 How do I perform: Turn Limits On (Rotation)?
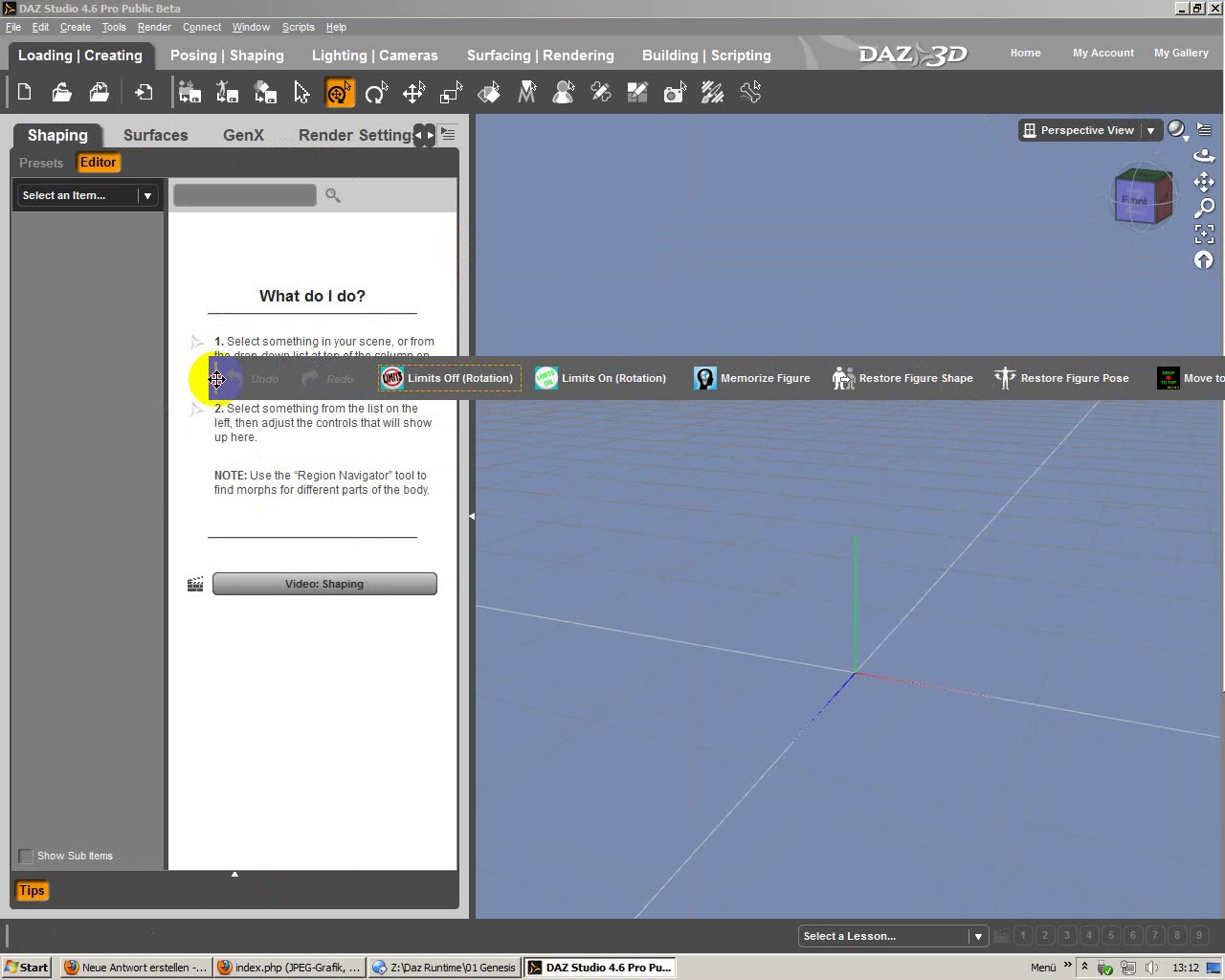tap(601, 378)
